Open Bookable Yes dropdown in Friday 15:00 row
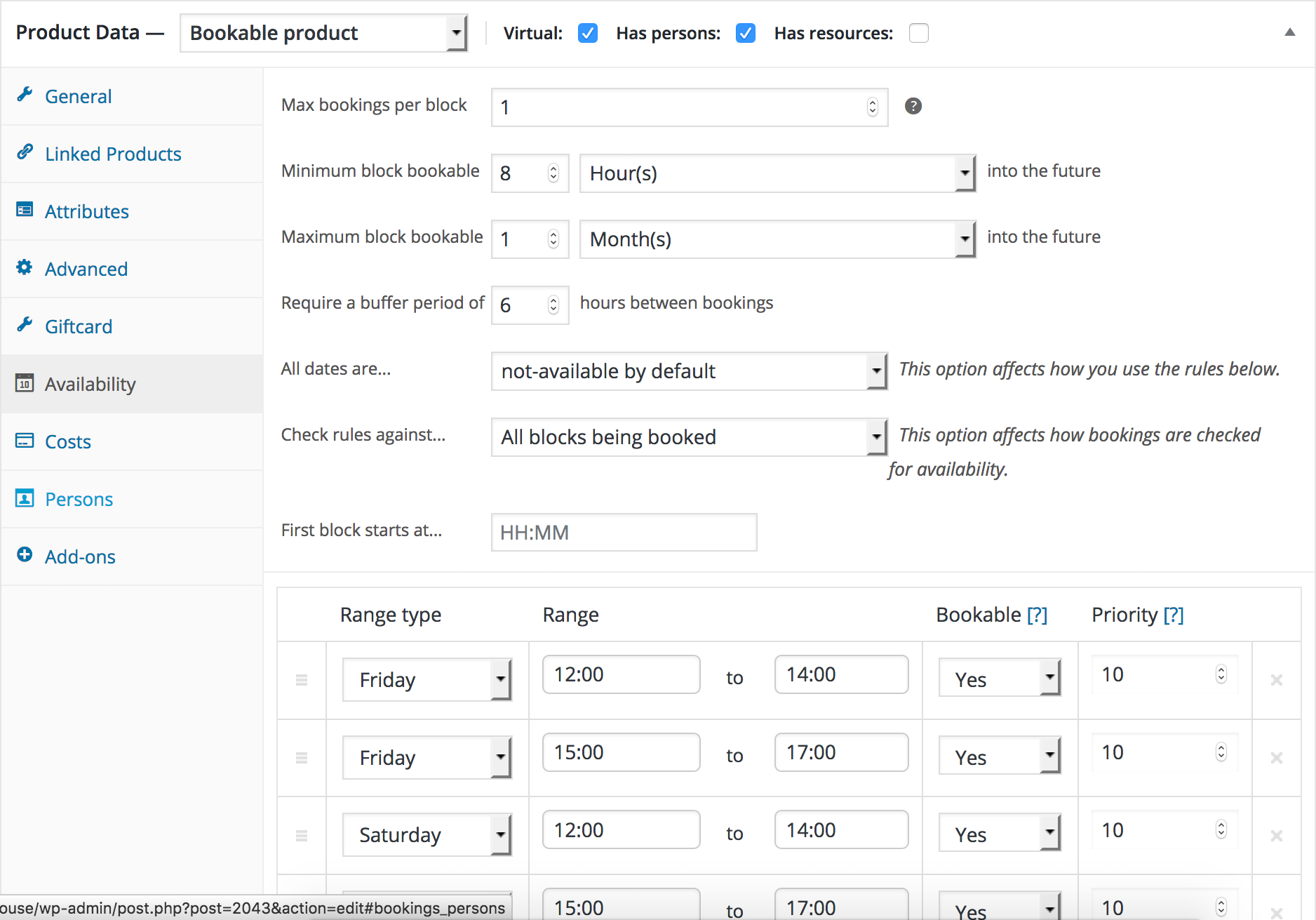Image resolution: width=1316 pixels, height=920 pixels. (x=1000, y=756)
